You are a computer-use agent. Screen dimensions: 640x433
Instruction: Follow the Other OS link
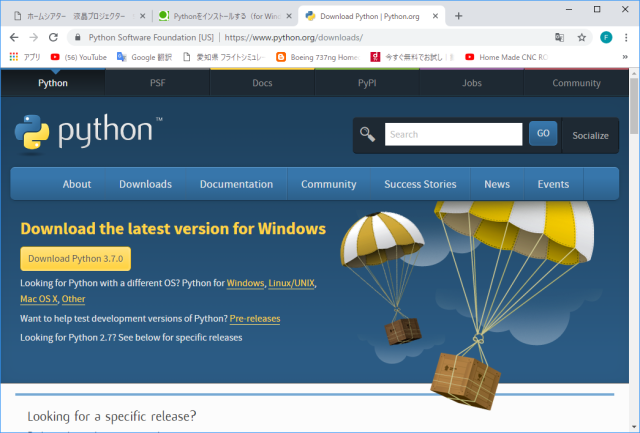pyautogui.click(x=73, y=299)
